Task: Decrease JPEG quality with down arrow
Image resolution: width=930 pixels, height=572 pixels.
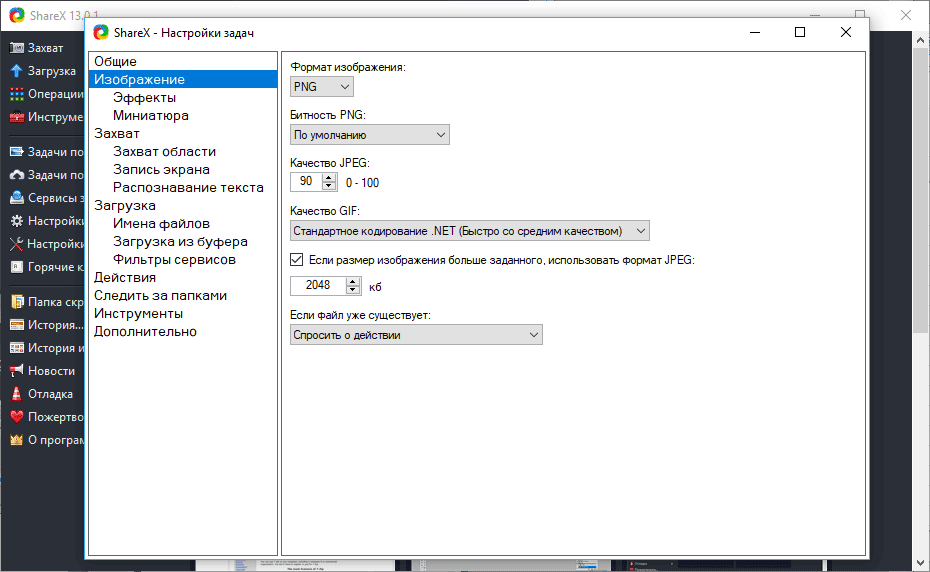Action: tap(329, 186)
